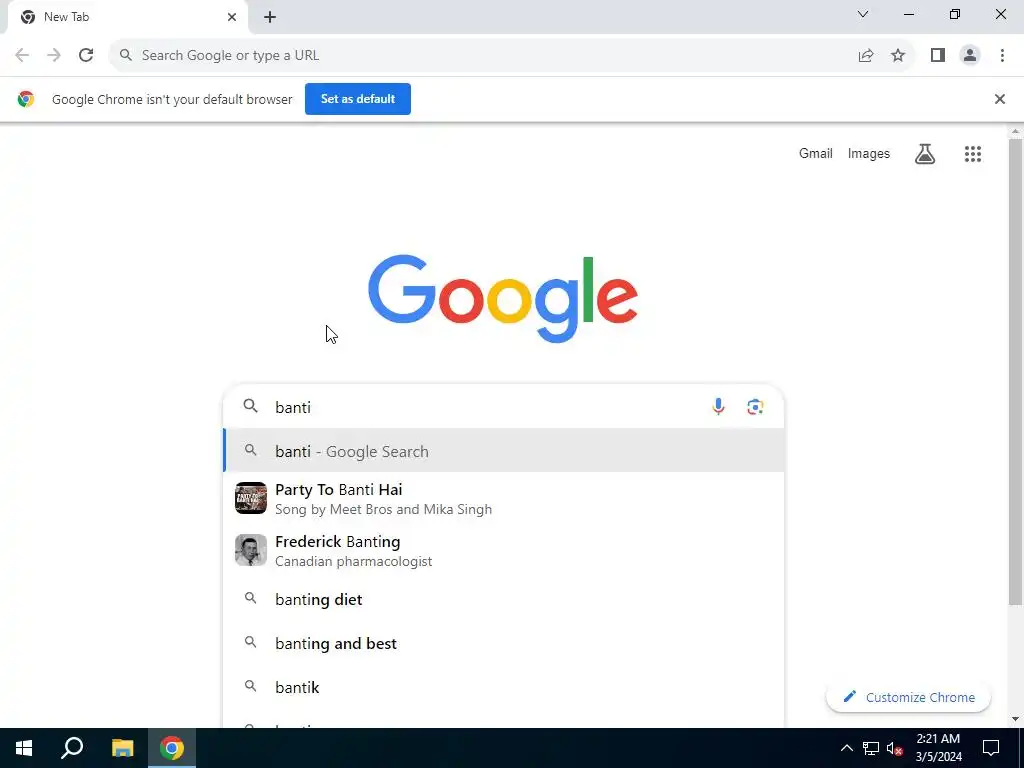
Task: Open network status tray icon
Action: click(871, 748)
